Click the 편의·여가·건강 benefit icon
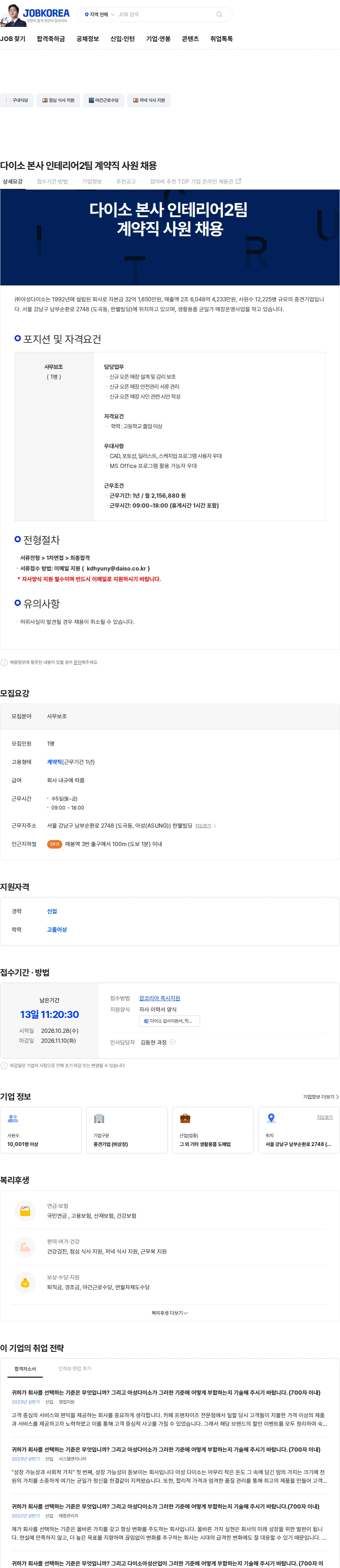The height and width of the screenshot is (1568, 340). click(x=25, y=1246)
